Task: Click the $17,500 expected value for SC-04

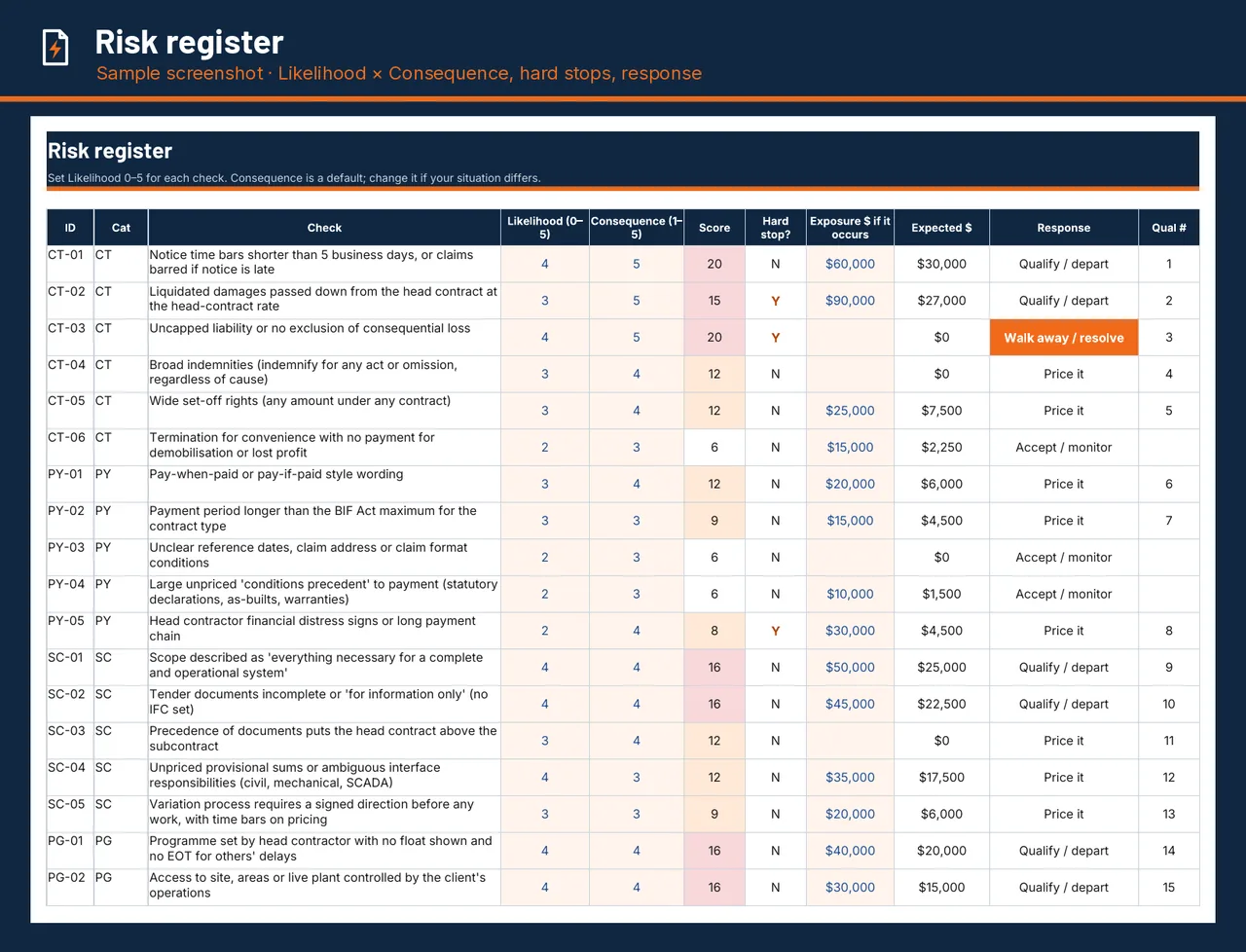Action: [x=941, y=778]
